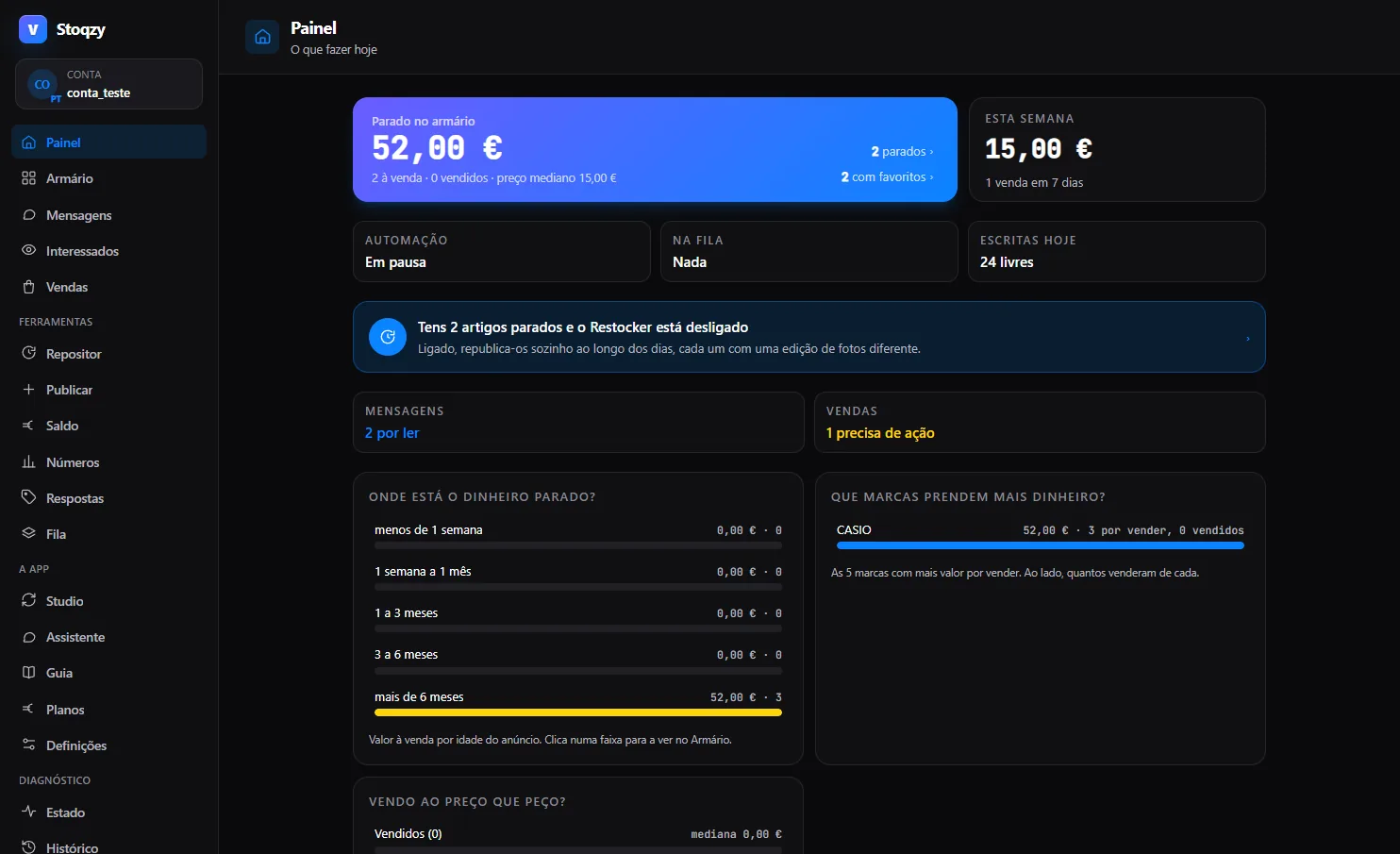Open the conta_teste account switcher
Image resolution: width=1400 pixels, height=854 pixels.
pyautogui.click(x=108, y=84)
